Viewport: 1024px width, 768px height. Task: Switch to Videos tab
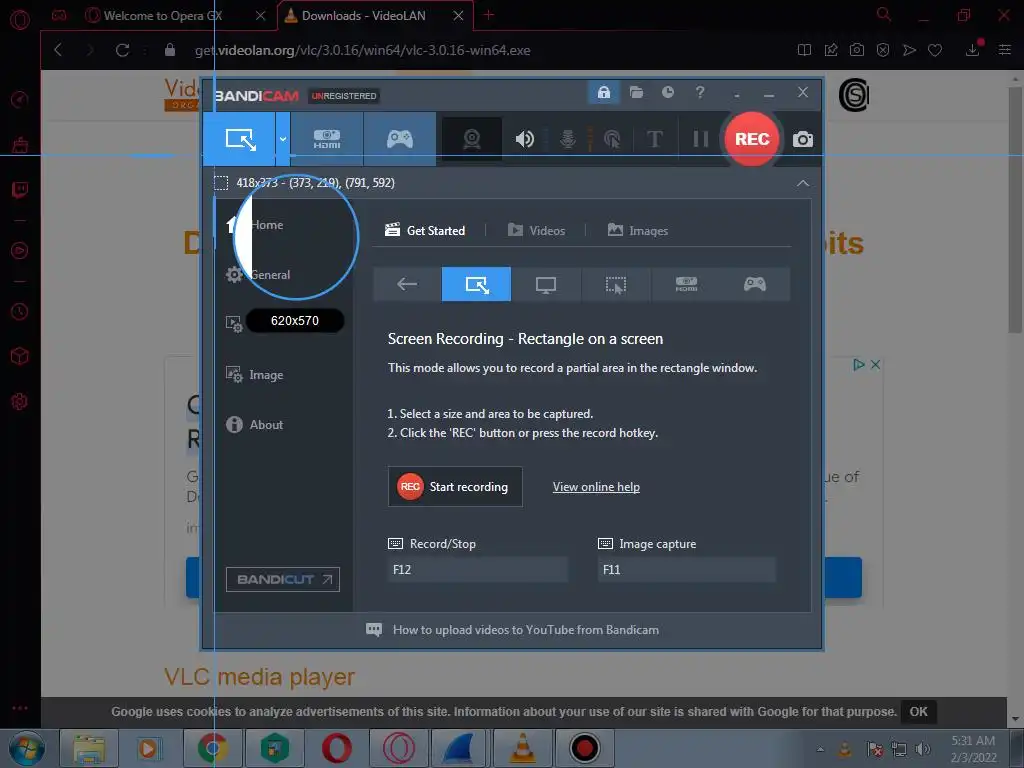[x=537, y=231]
